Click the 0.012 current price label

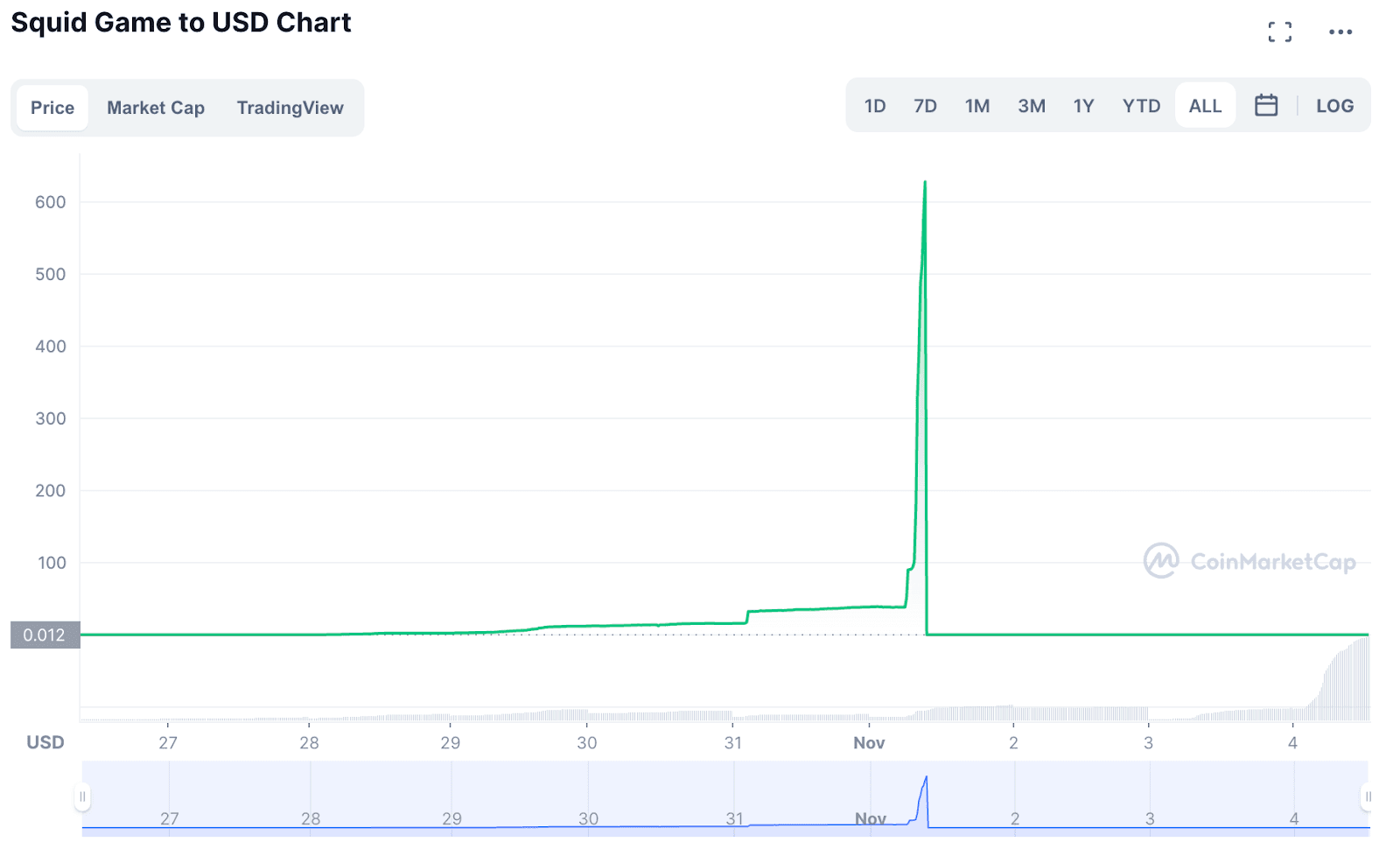[45, 635]
